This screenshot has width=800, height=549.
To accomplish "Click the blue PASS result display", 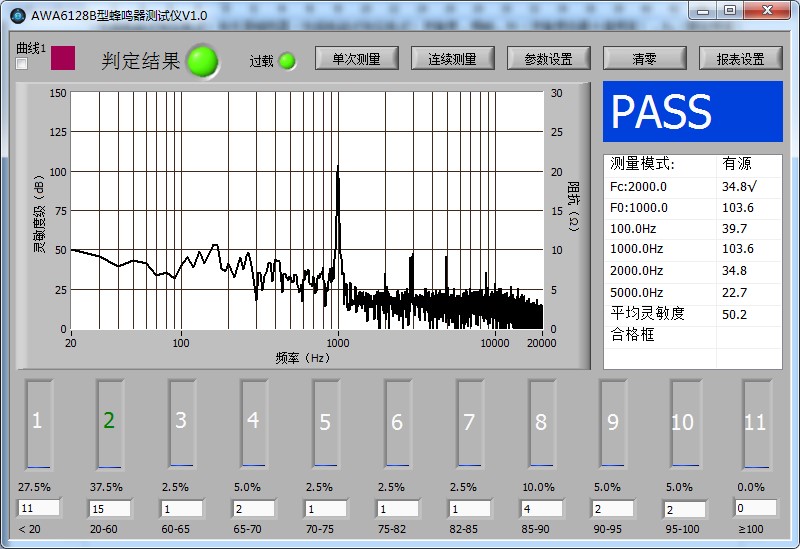I will click(x=692, y=112).
